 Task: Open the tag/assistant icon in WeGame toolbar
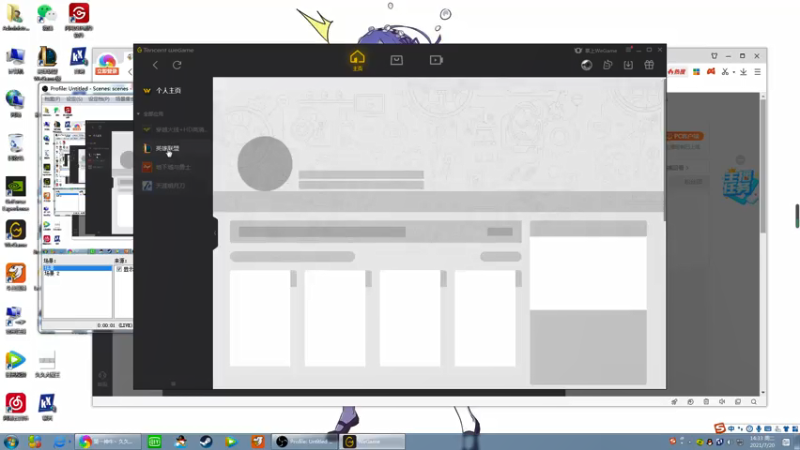(607, 65)
